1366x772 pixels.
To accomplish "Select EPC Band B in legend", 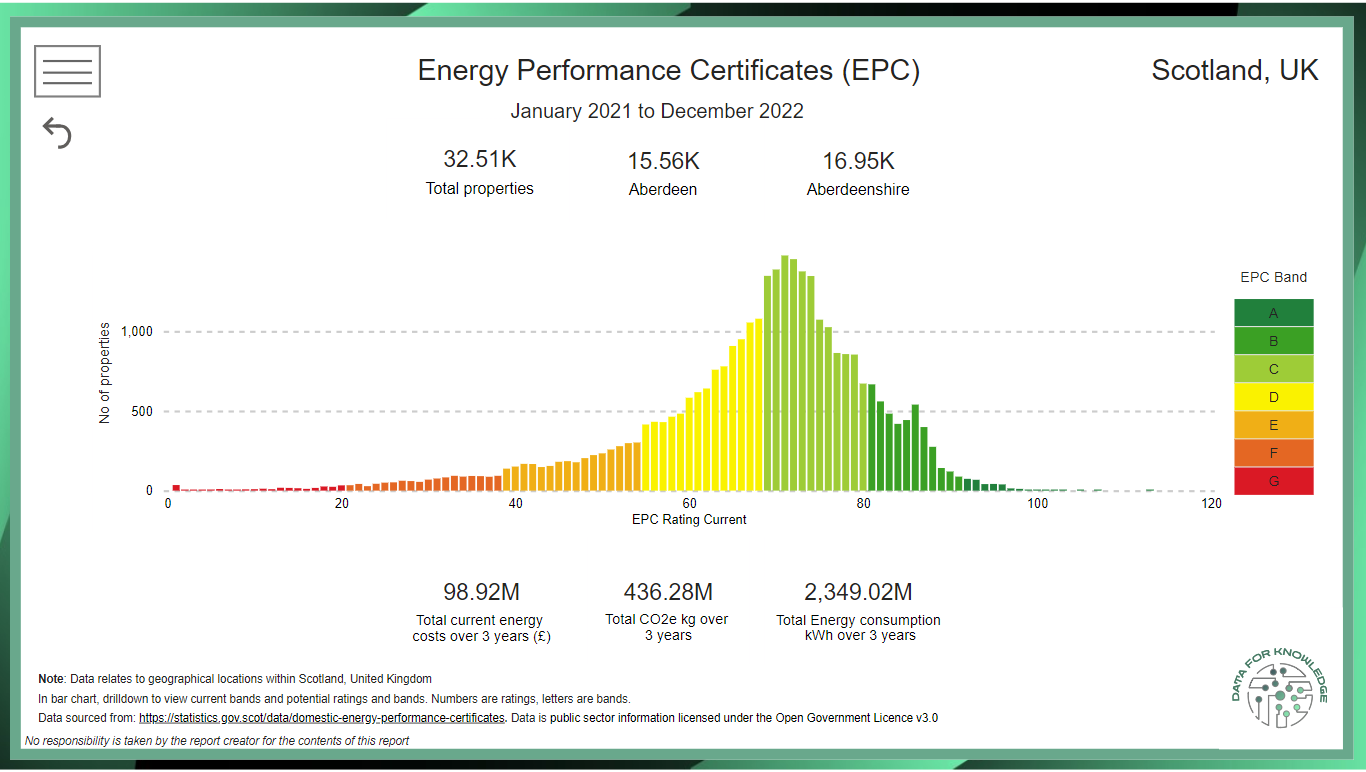I will pyautogui.click(x=1273, y=341).
